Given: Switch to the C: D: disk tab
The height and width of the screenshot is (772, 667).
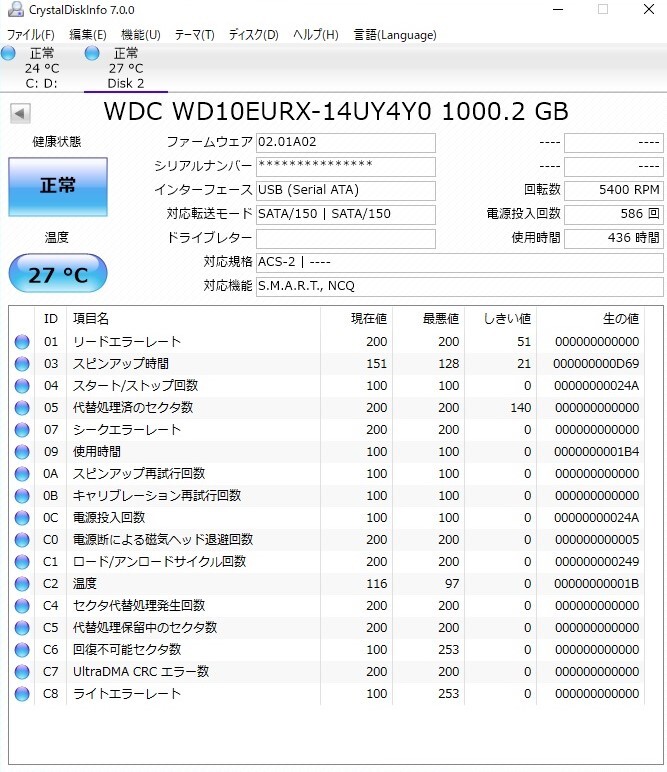Looking at the screenshot, I should point(42,68).
